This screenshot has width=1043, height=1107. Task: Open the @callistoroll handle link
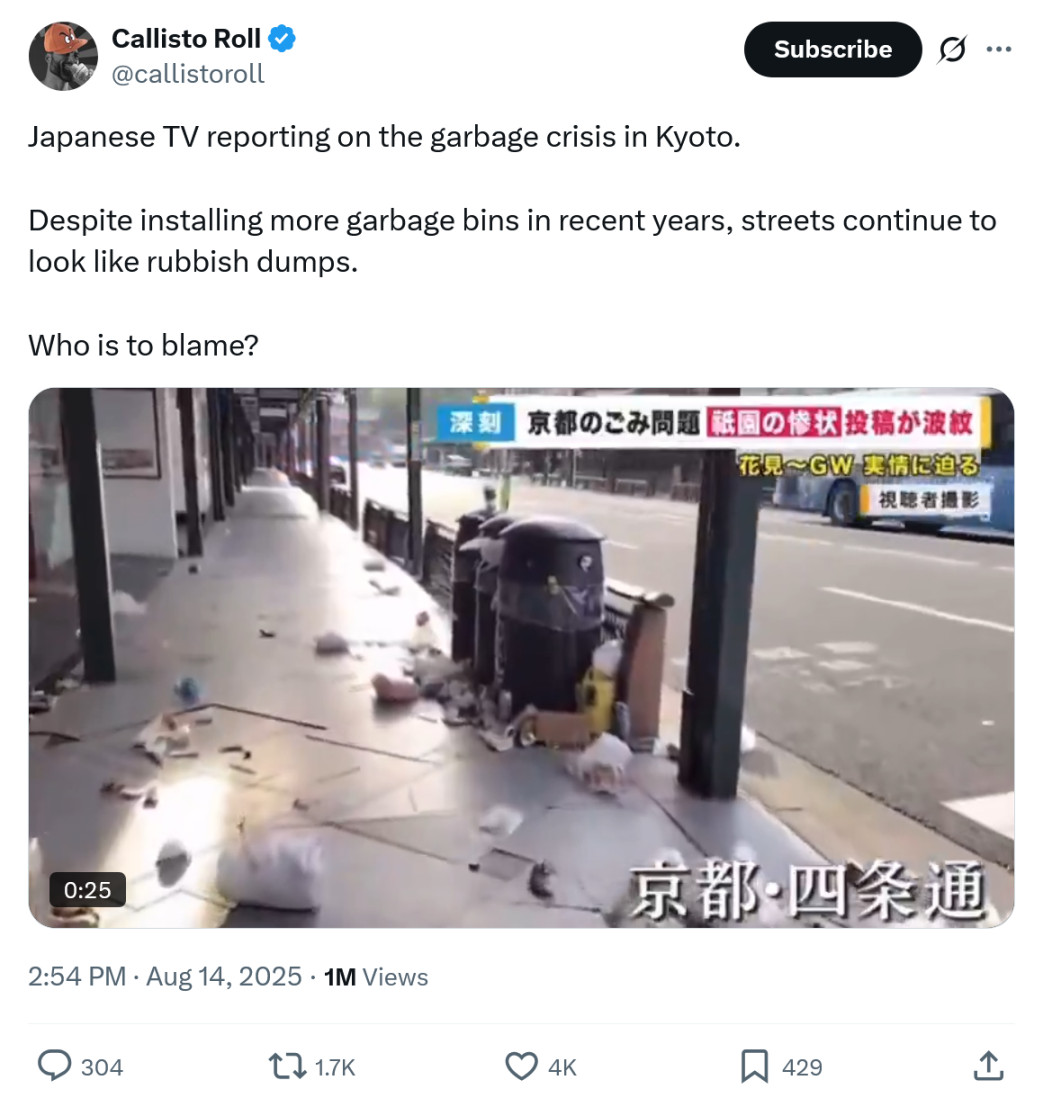(188, 74)
